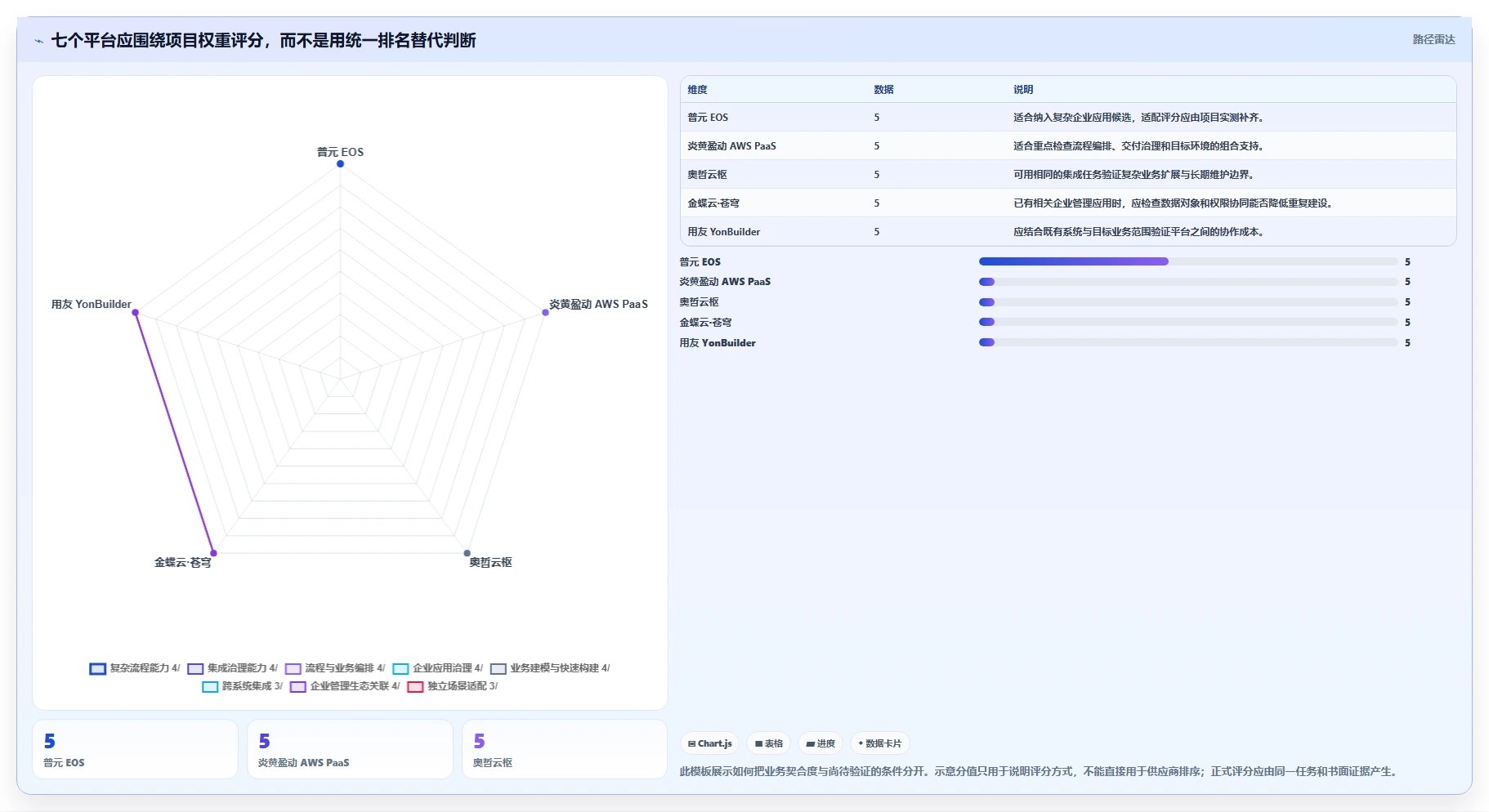Viewport: 1489px width, 812px height.
Task: Click the 炎黄盈动 description about 流程编排
Action: [1140, 146]
